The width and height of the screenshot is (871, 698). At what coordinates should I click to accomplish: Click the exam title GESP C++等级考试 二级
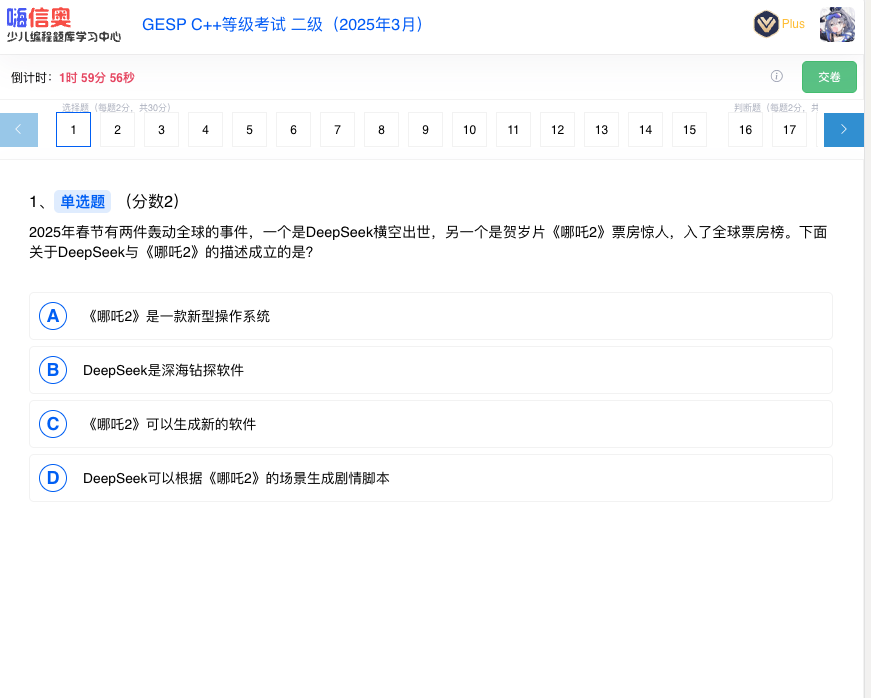point(283,24)
